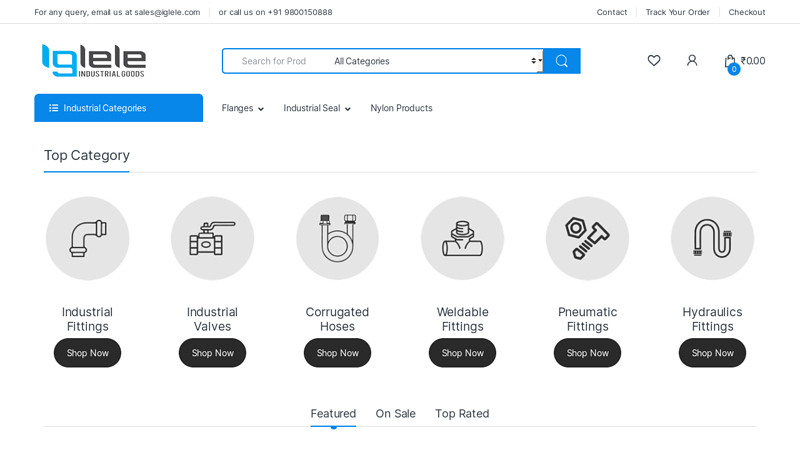Open the Industrial Categories menu button
The image size is (800, 450).
[118, 108]
